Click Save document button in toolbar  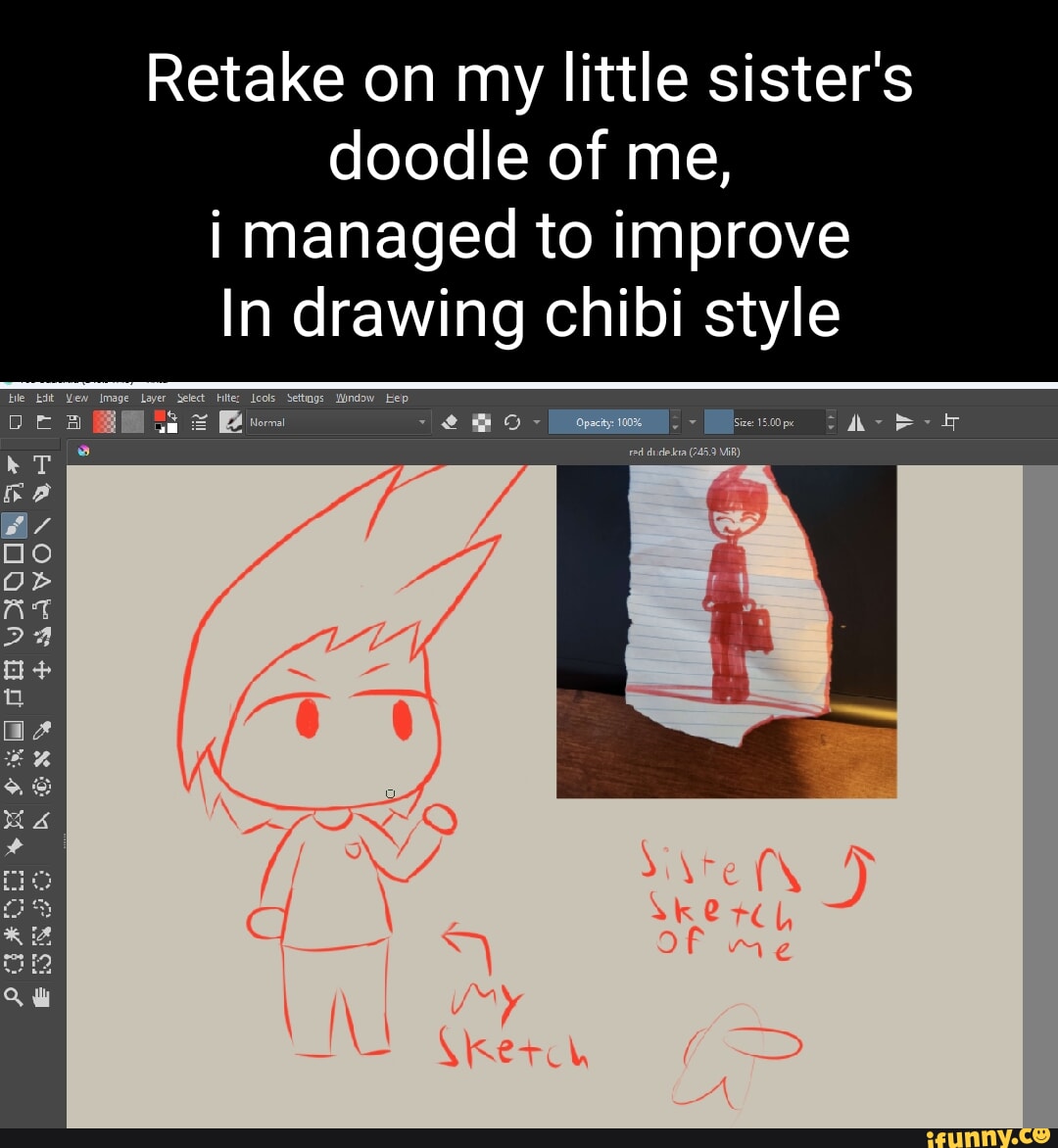coord(73,422)
